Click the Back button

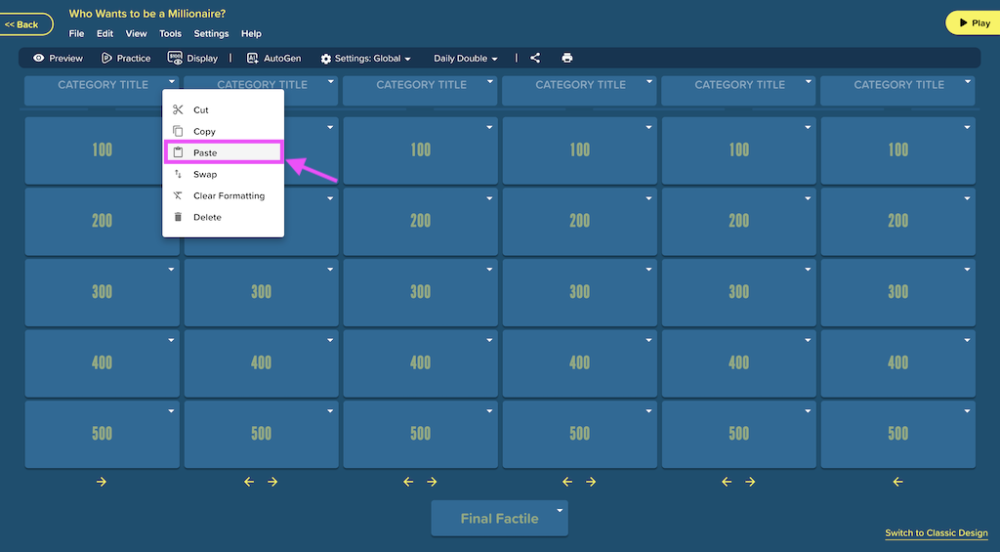click(x=26, y=24)
